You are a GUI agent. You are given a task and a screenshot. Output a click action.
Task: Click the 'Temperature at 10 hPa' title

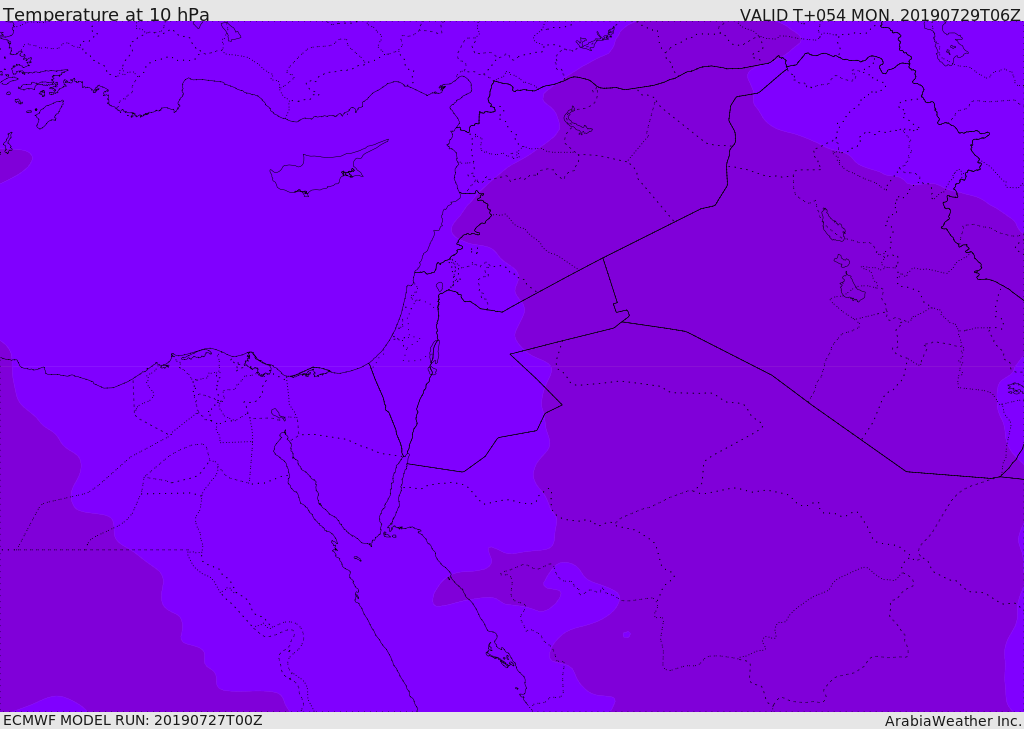(x=106, y=14)
